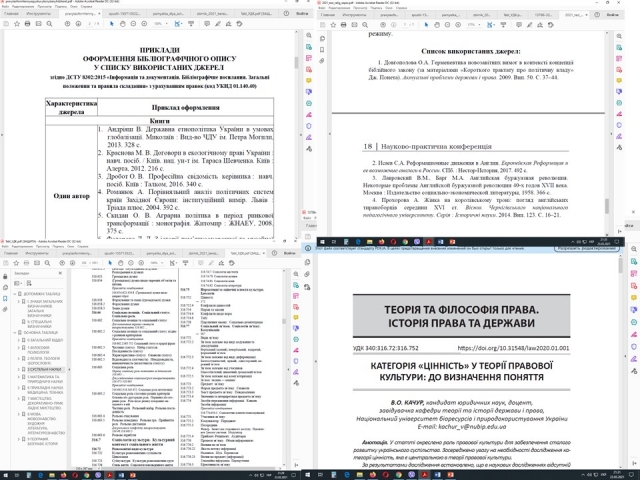Open Chrome from the bottom-left taskbar
Image resolution: width=640 pixels, height=480 pixels.
[87, 476]
